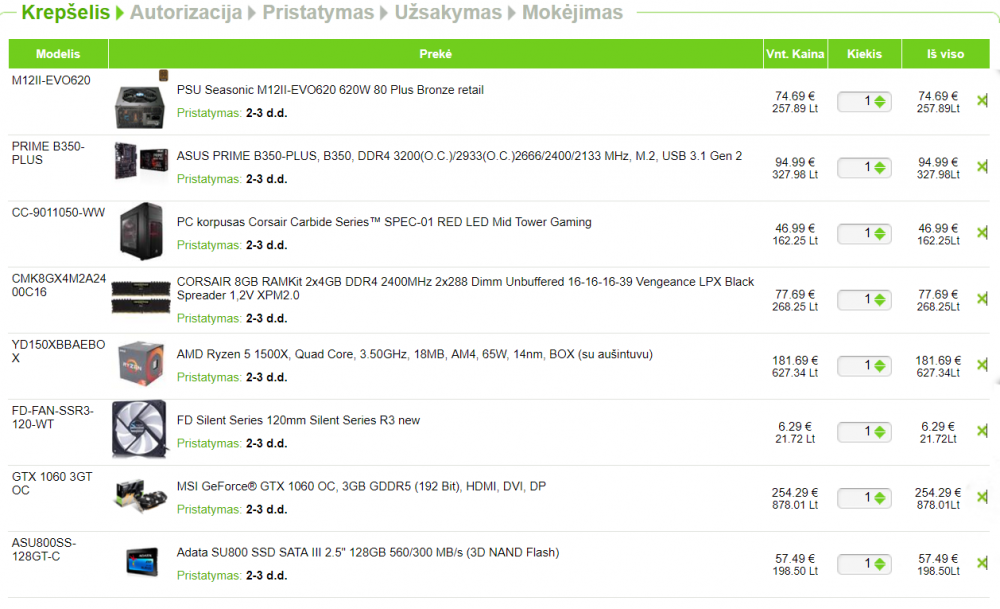
Task: Remove ASUS PRIME B350-PLUS motherboard from cart
Action: coord(982,167)
